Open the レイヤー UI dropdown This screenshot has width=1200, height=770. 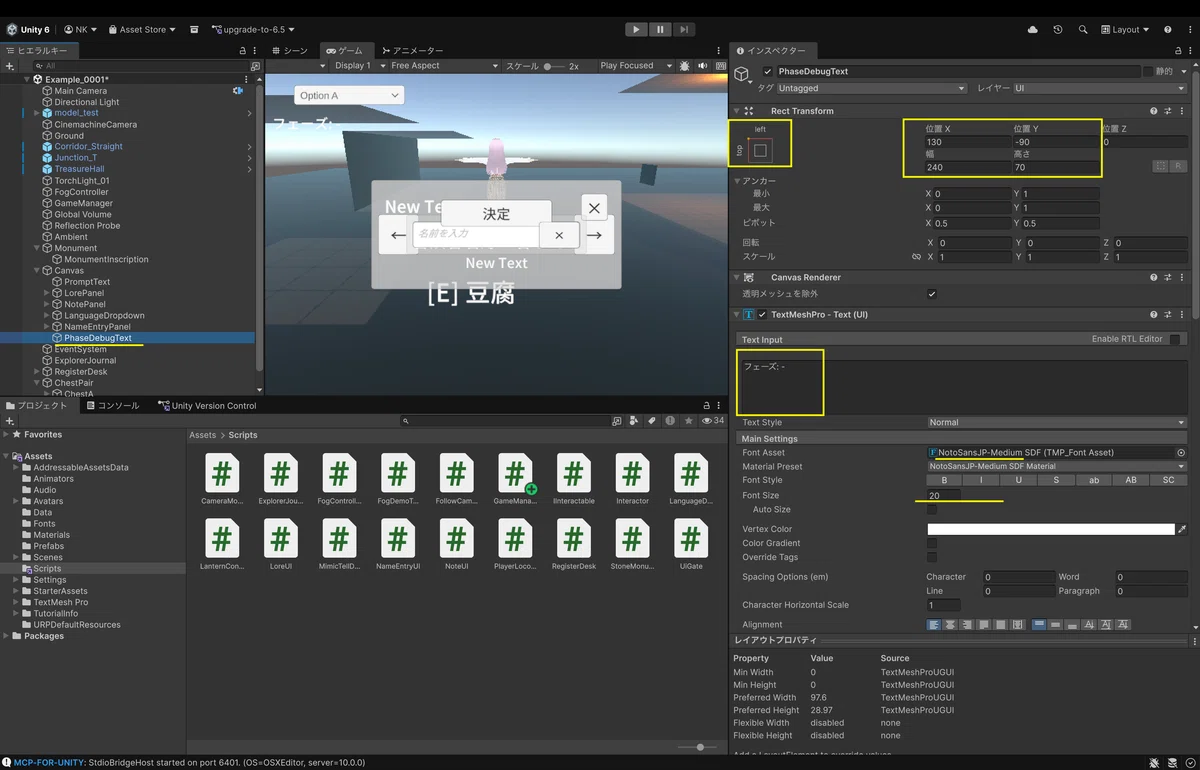[1099, 88]
